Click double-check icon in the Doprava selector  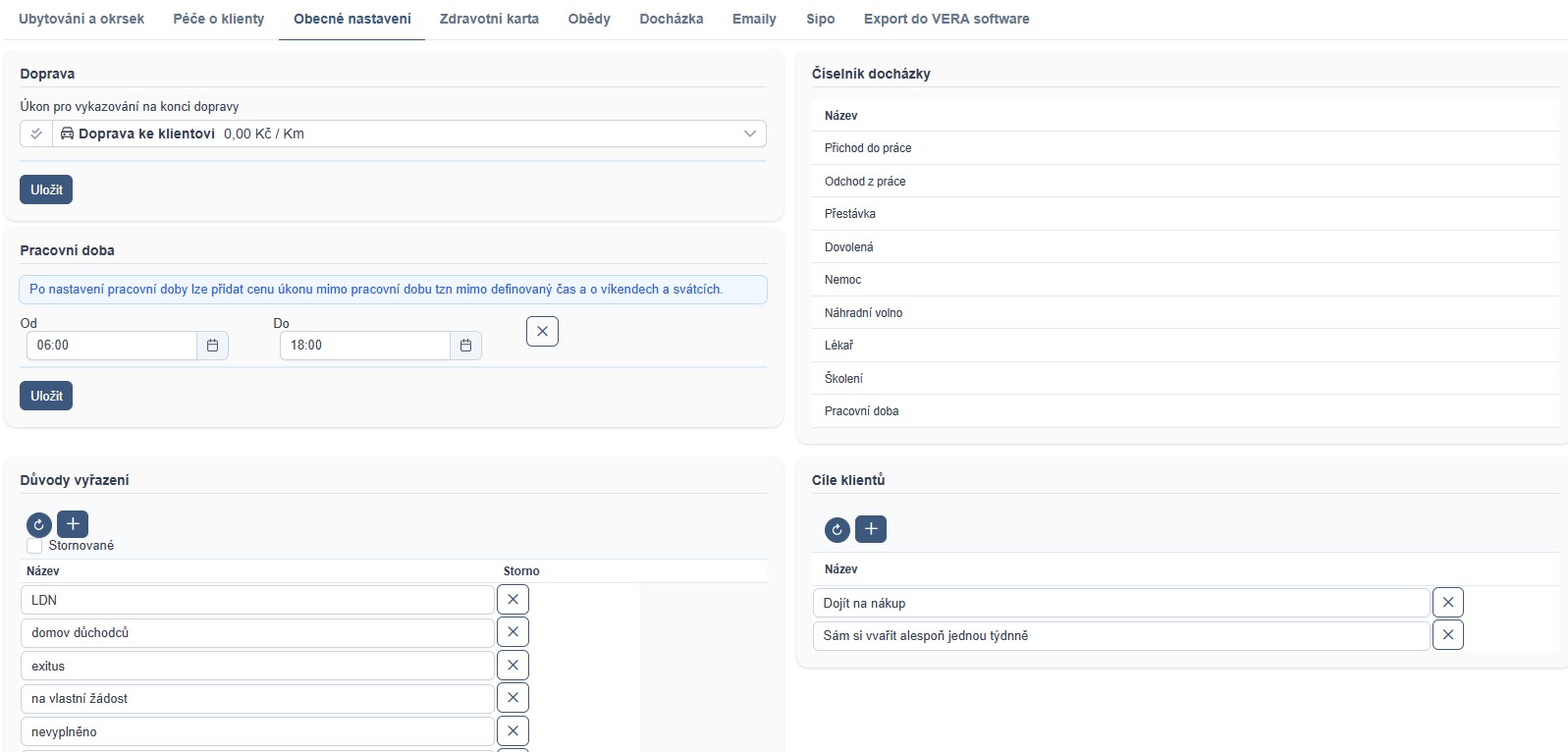point(36,134)
